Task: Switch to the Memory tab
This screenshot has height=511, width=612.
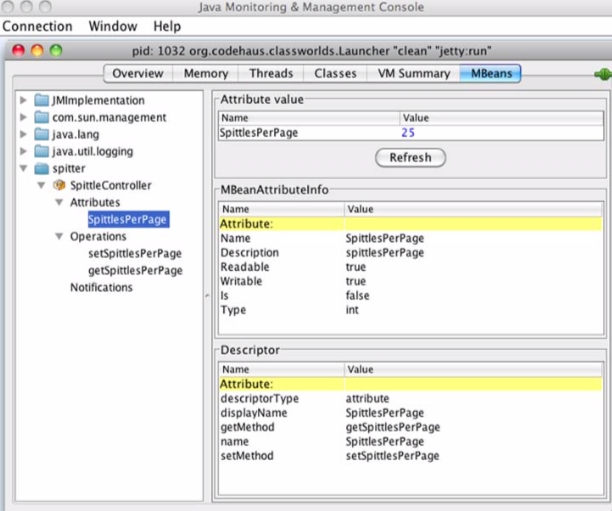Action: pos(206,74)
